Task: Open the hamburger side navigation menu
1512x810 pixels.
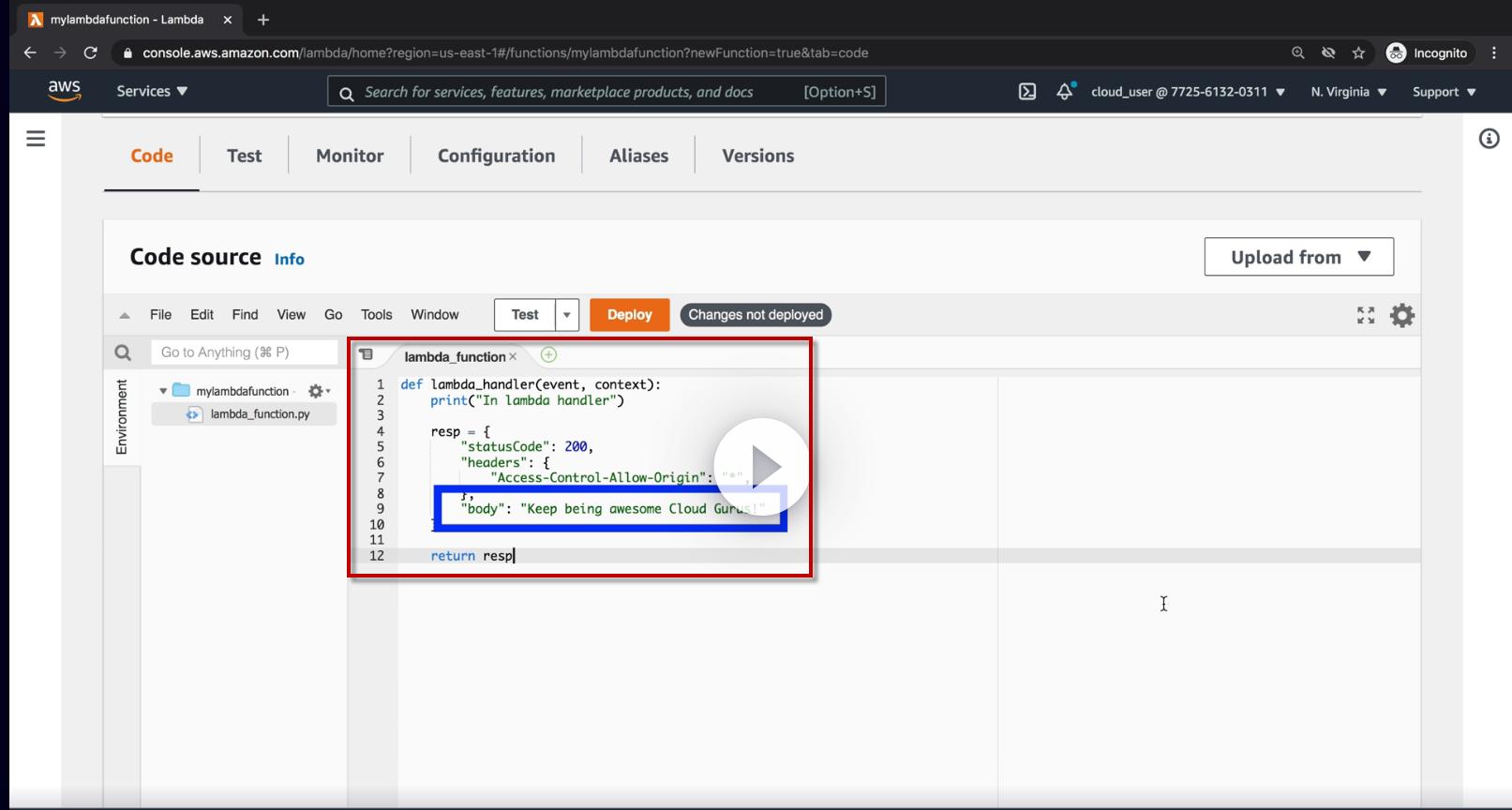Action: (36, 139)
